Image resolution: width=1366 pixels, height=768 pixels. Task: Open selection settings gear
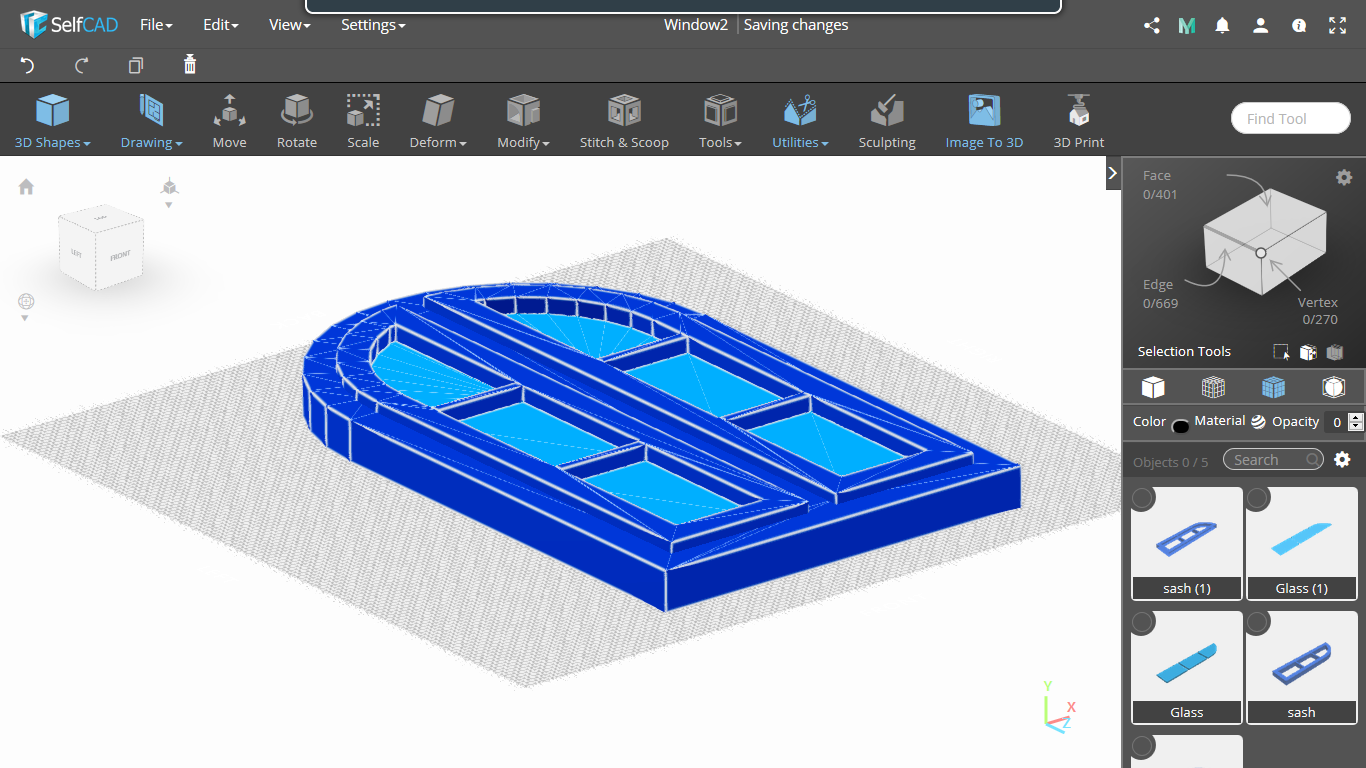pyautogui.click(x=1344, y=177)
